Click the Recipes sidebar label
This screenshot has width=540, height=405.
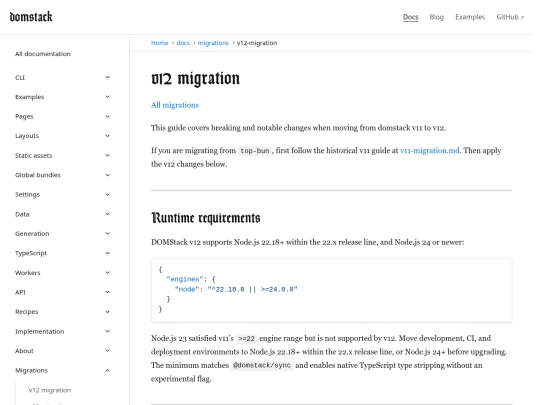pyautogui.click(x=27, y=312)
